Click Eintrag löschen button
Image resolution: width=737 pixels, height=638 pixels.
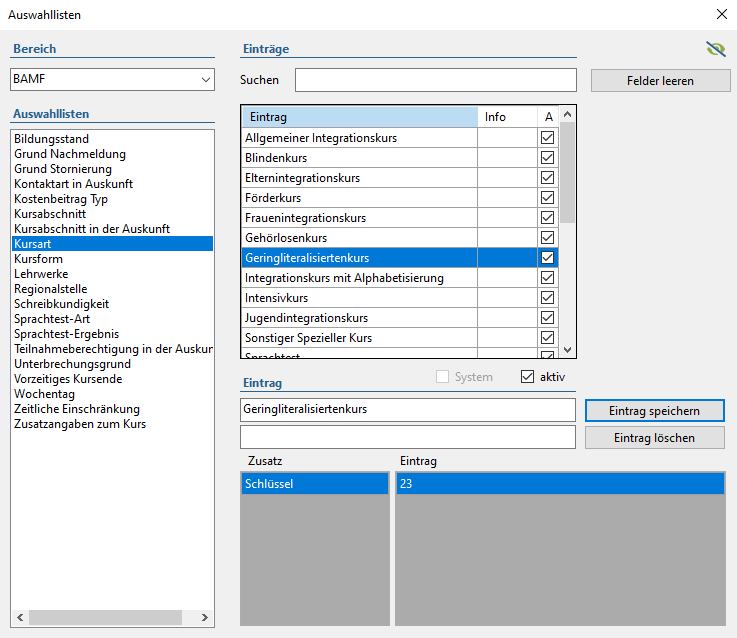(654, 438)
